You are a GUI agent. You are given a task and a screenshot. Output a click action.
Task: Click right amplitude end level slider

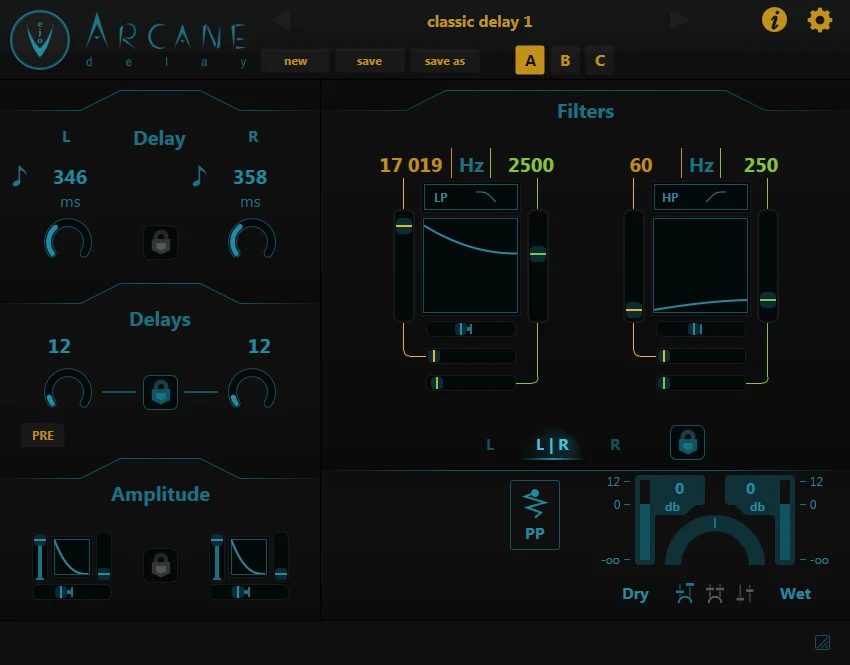pos(281,557)
